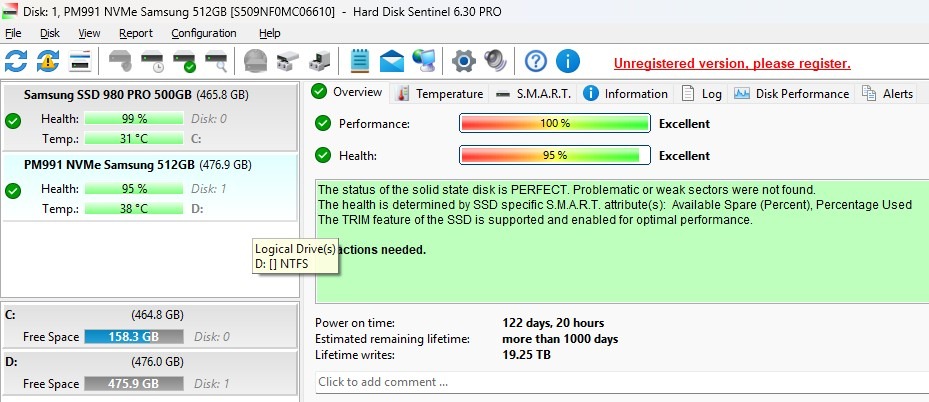Screen dimensions: 929x402
Task: Click the 475.9 GB free space bar
Action: [x=134, y=384]
